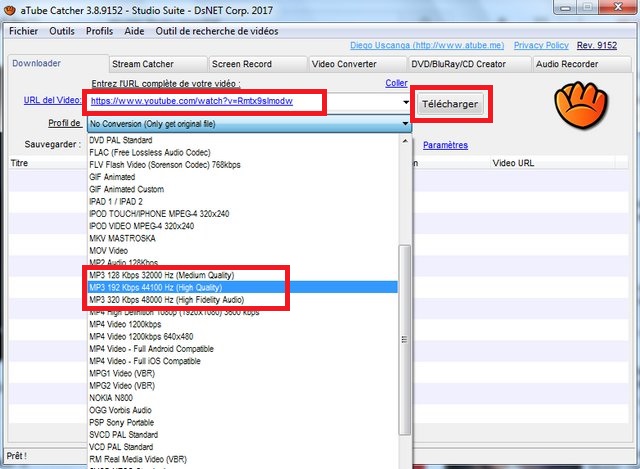Click the Télécharger button

point(450,104)
